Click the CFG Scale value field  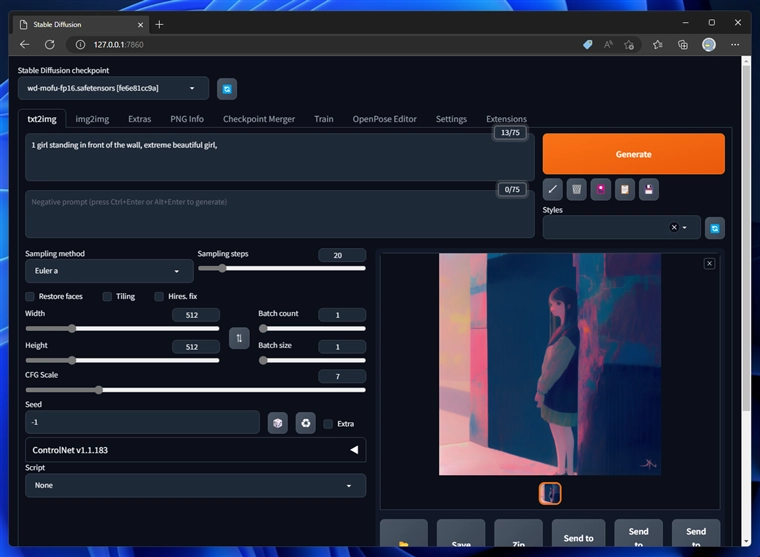point(342,377)
